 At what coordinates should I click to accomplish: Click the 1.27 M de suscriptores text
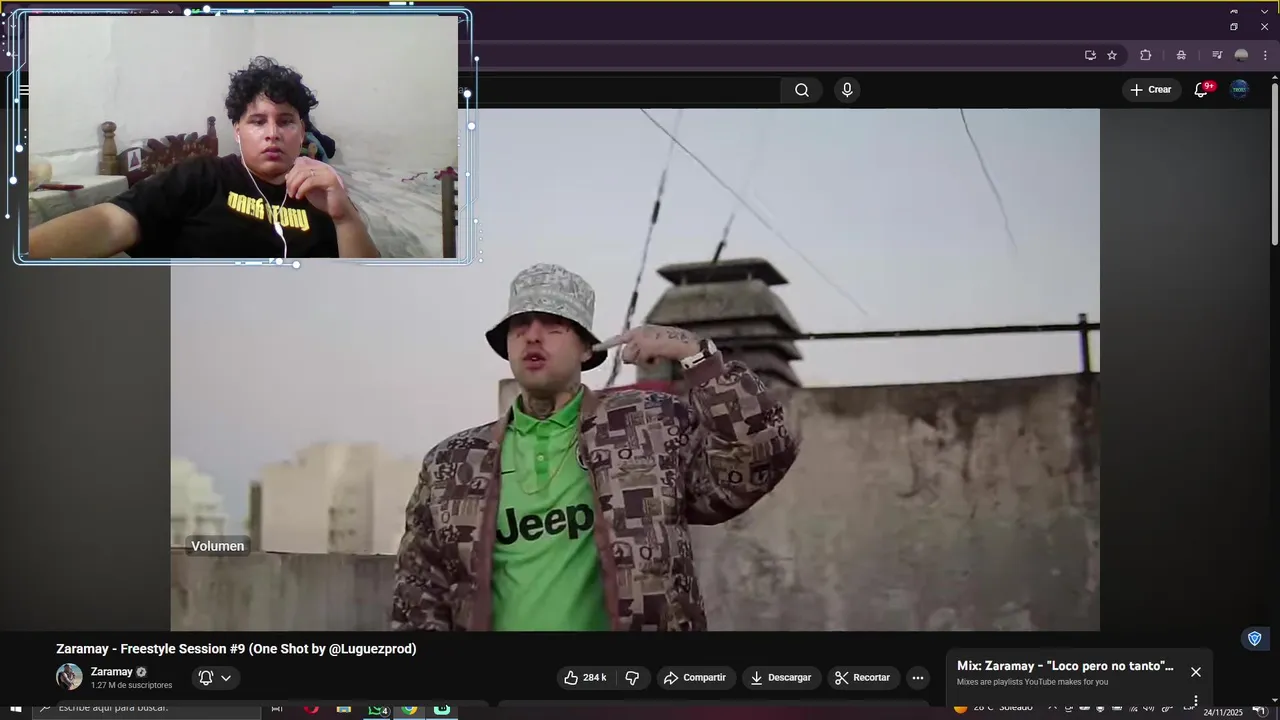pos(131,686)
